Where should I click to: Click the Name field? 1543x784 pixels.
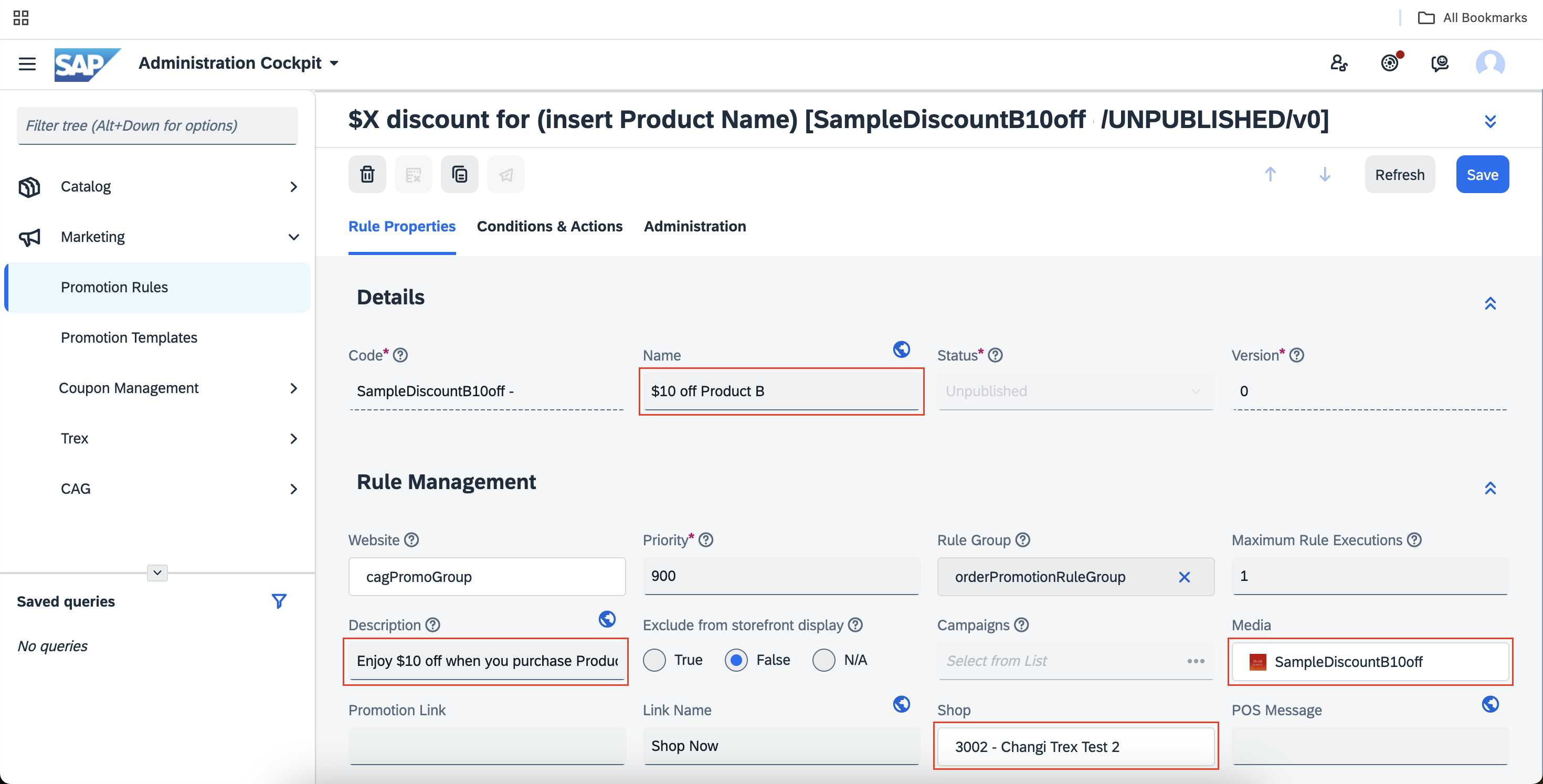781,391
